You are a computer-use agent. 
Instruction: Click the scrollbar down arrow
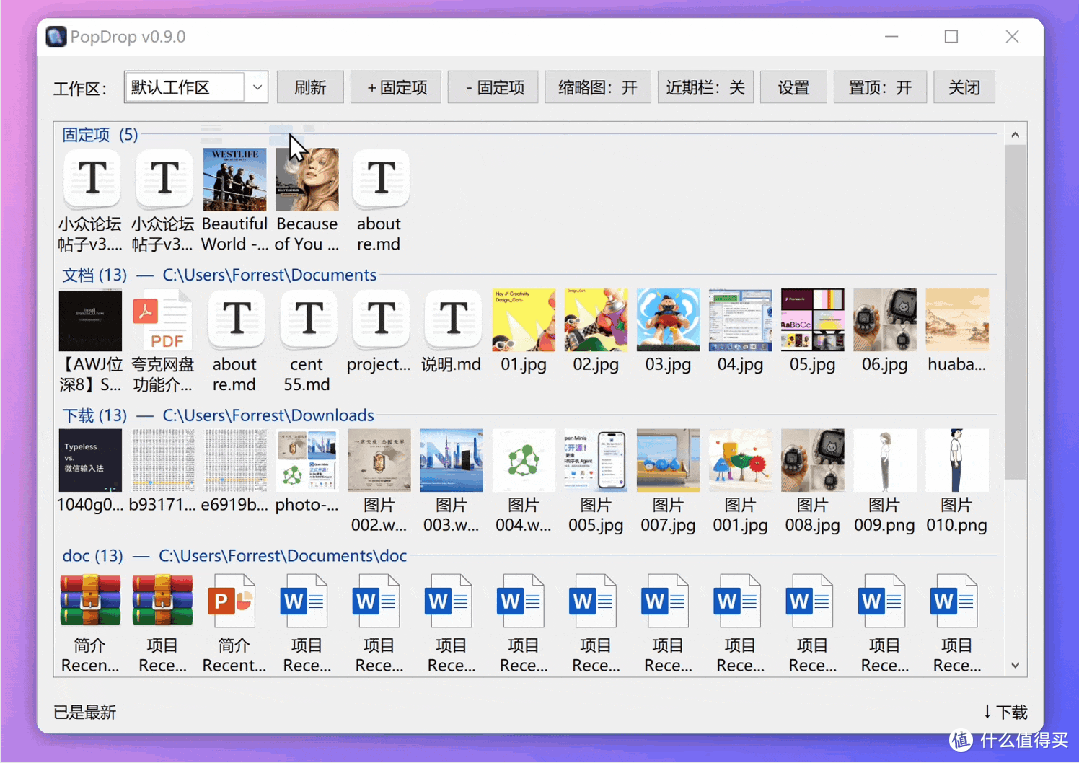1015,665
